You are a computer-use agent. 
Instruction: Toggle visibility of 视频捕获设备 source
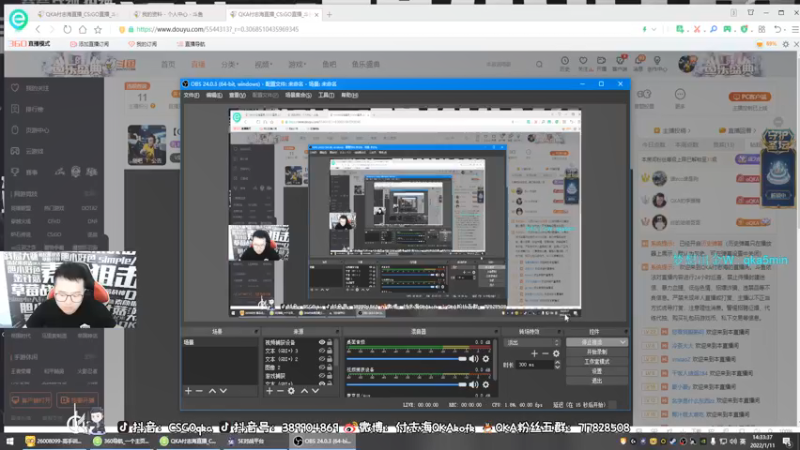[x=321, y=342]
